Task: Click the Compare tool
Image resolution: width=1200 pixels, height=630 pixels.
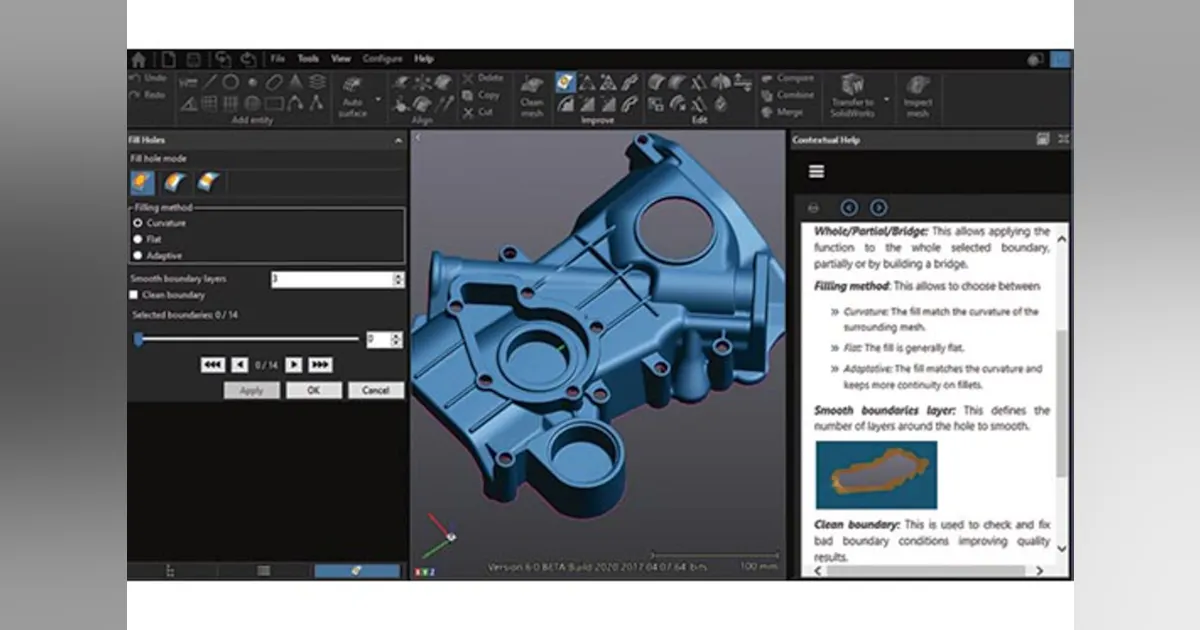Action: click(787, 78)
